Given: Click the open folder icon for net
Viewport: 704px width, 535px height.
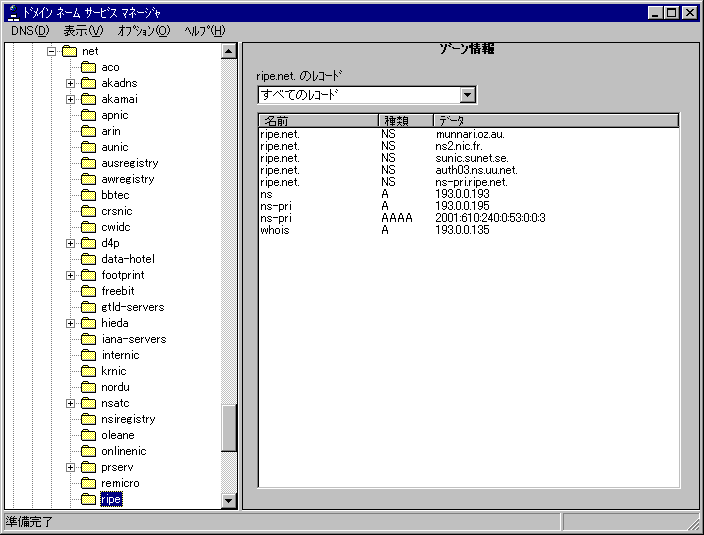Looking at the screenshot, I should click(69, 51).
